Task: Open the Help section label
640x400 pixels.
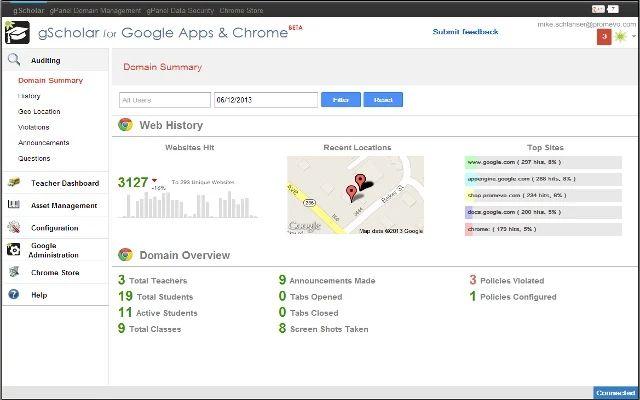Action: coord(39,295)
